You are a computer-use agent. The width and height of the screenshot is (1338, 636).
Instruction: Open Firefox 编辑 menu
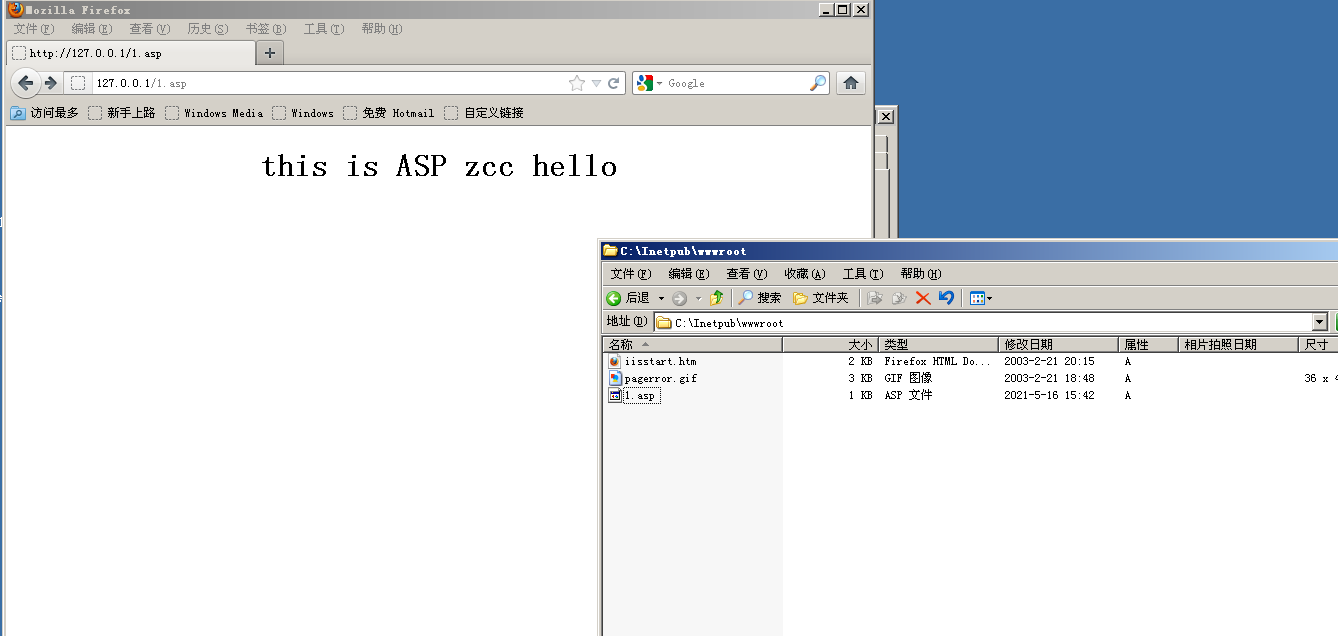(x=91, y=29)
